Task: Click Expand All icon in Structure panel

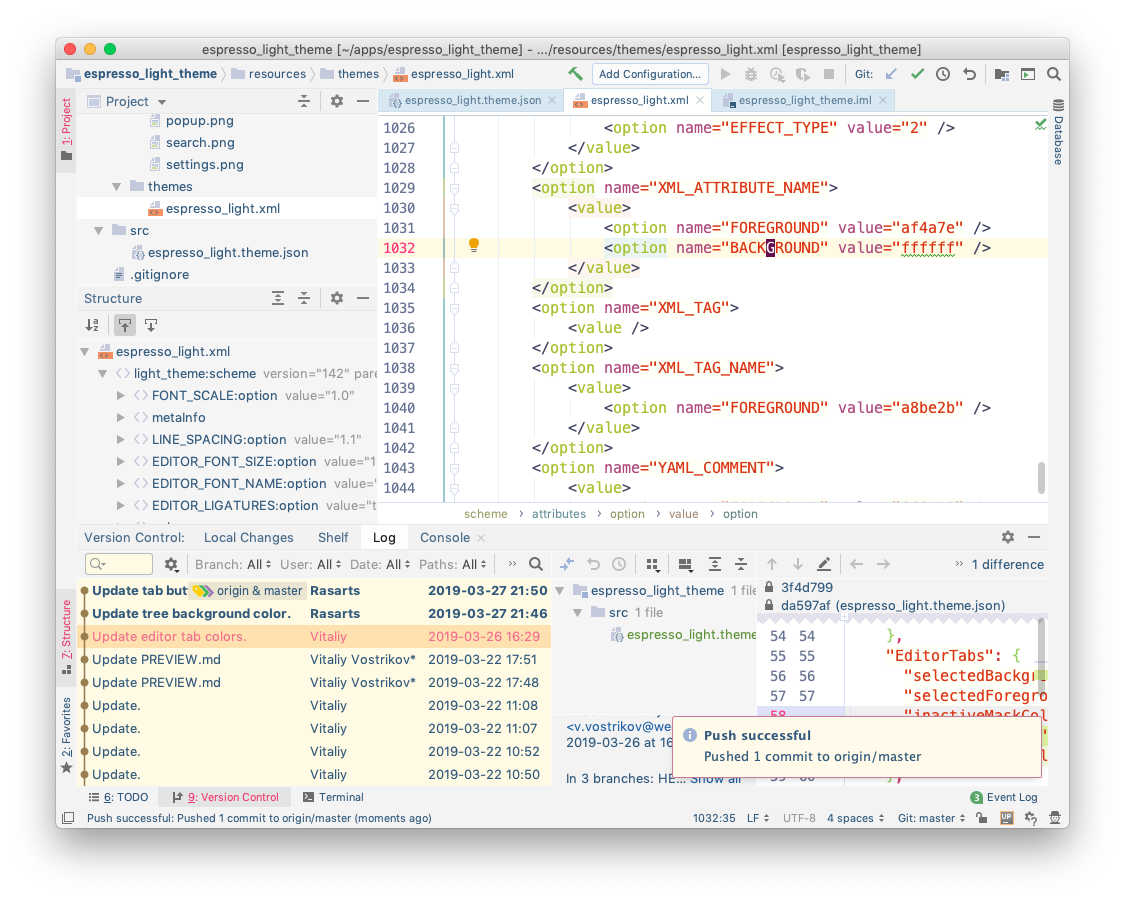Action: pos(278,298)
